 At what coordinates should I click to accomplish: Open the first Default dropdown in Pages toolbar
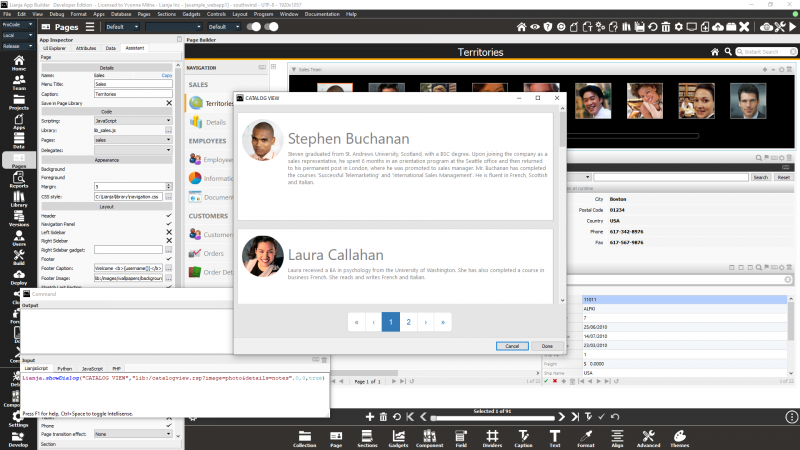click(122, 27)
